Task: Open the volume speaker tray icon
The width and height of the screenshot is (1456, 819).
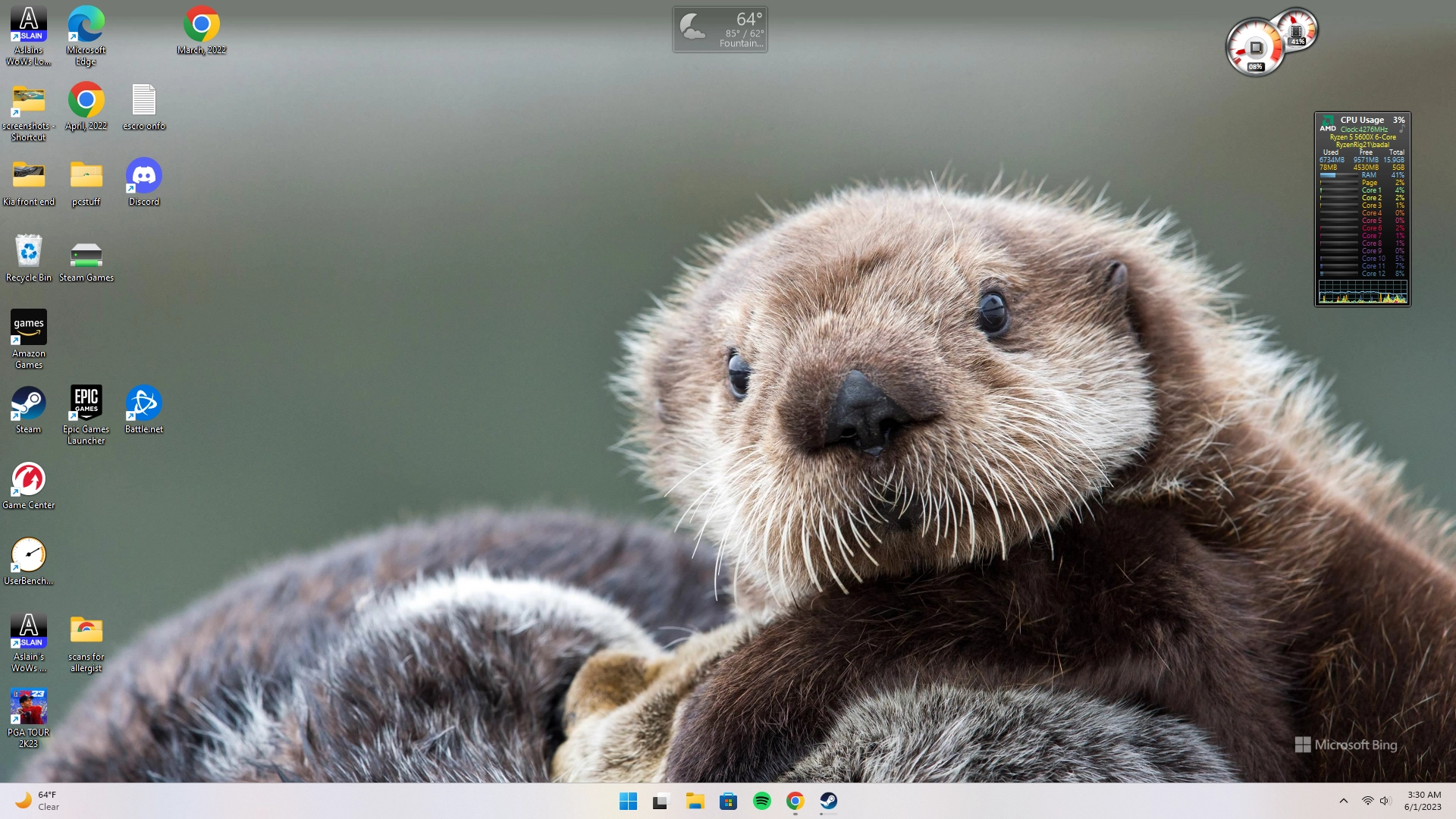Action: (x=1385, y=801)
